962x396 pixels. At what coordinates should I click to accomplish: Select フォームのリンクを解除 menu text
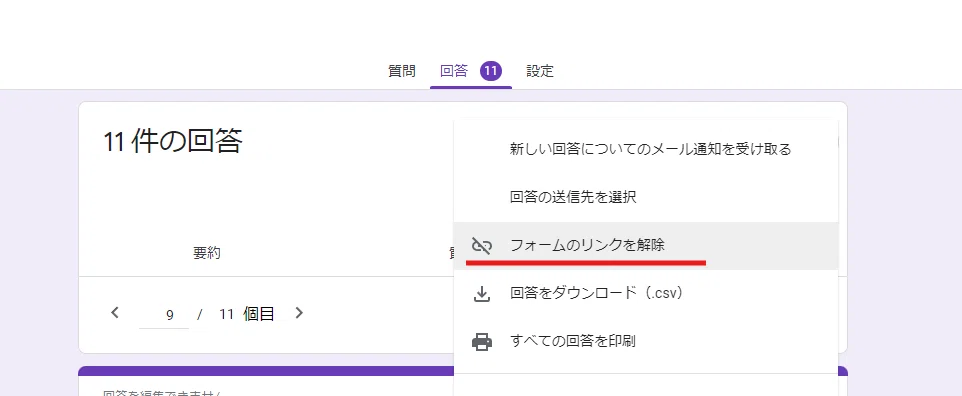587,246
